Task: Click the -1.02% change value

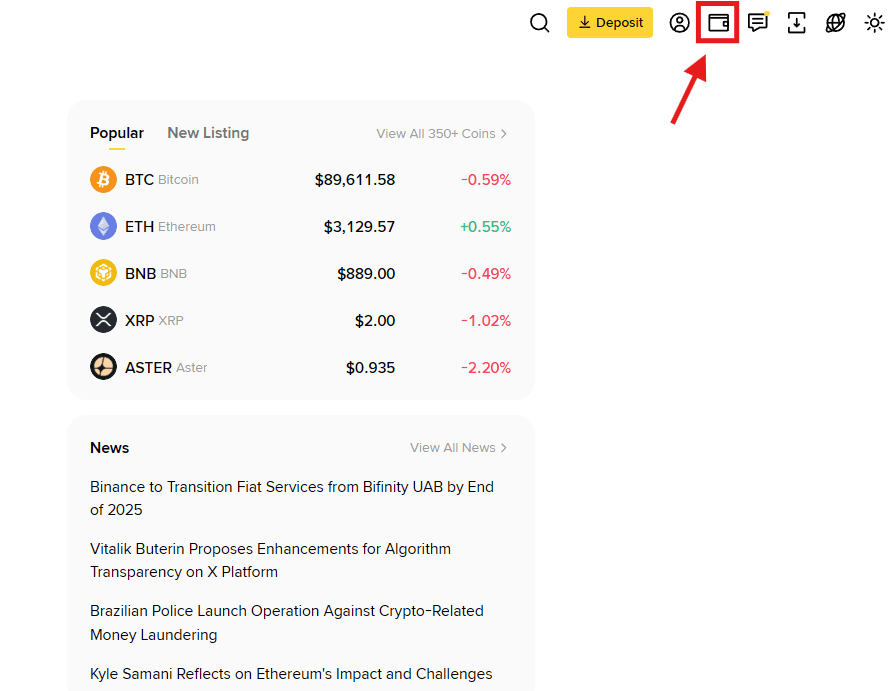Action: [x=486, y=320]
